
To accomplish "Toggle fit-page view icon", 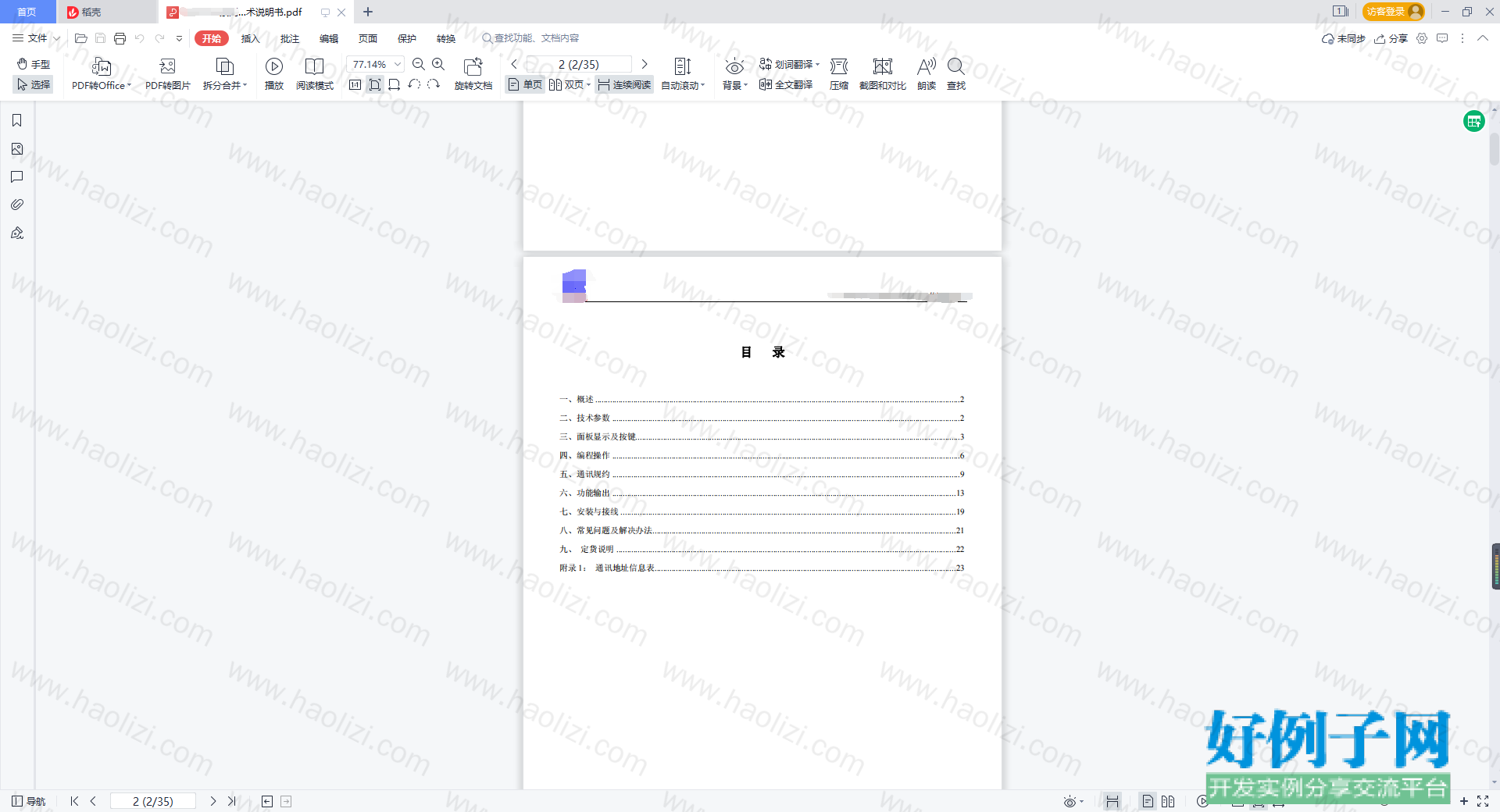I will coord(375,84).
